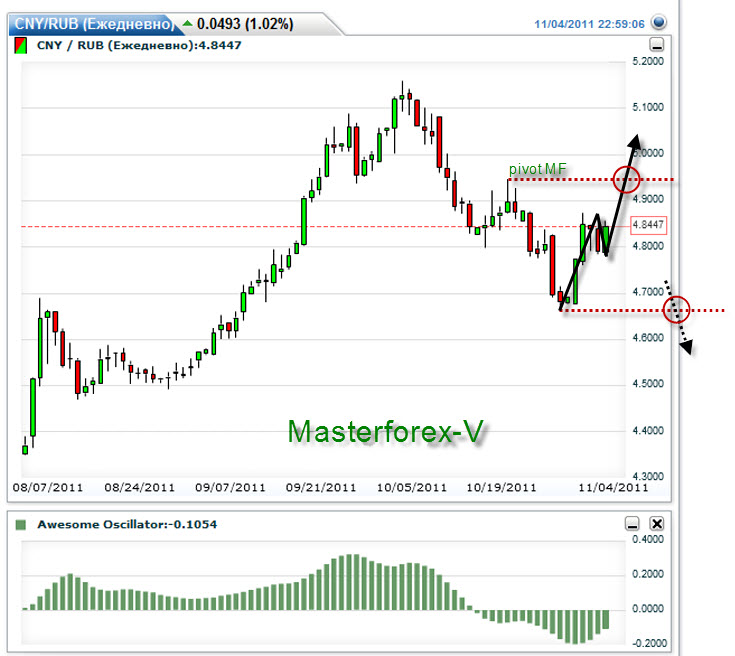Close the Awesome Oscillator panel
735x656 pixels.
coord(657,523)
